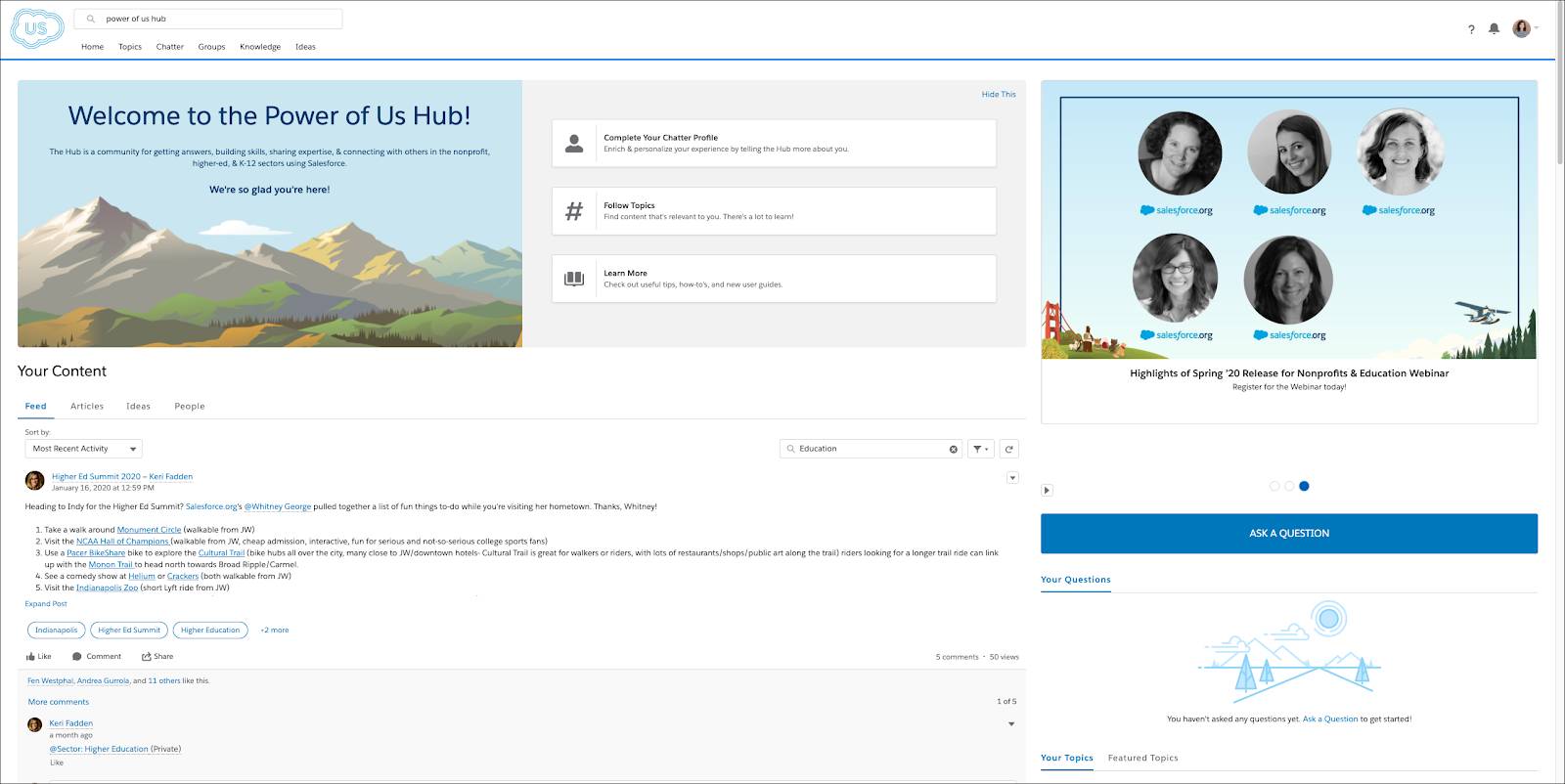
Task: Share the Higher Ed Summit post
Action: [157, 657]
